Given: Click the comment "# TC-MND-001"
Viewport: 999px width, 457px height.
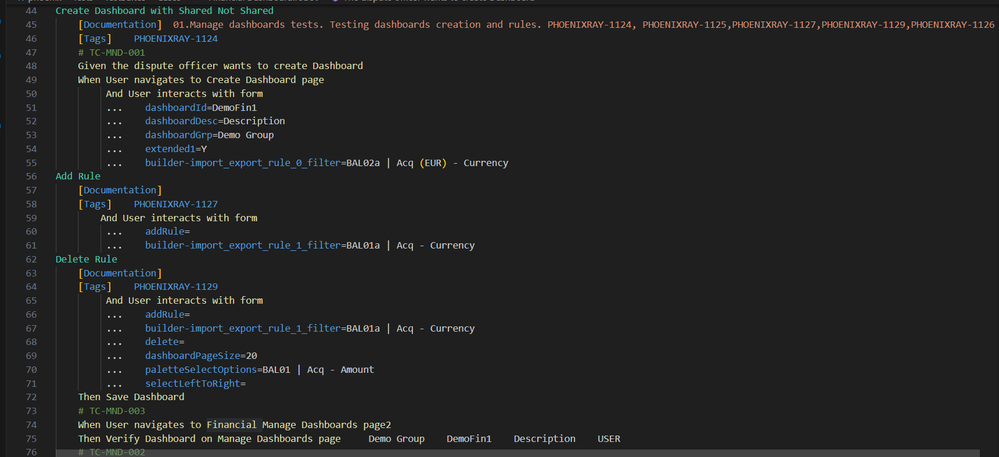Looking at the screenshot, I should (x=111, y=52).
